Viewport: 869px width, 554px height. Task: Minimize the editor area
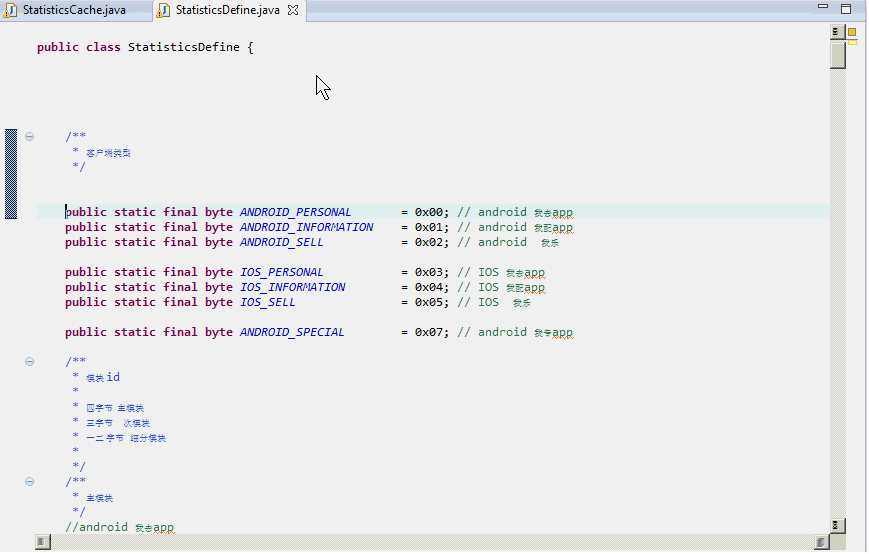pyautogui.click(x=823, y=7)
